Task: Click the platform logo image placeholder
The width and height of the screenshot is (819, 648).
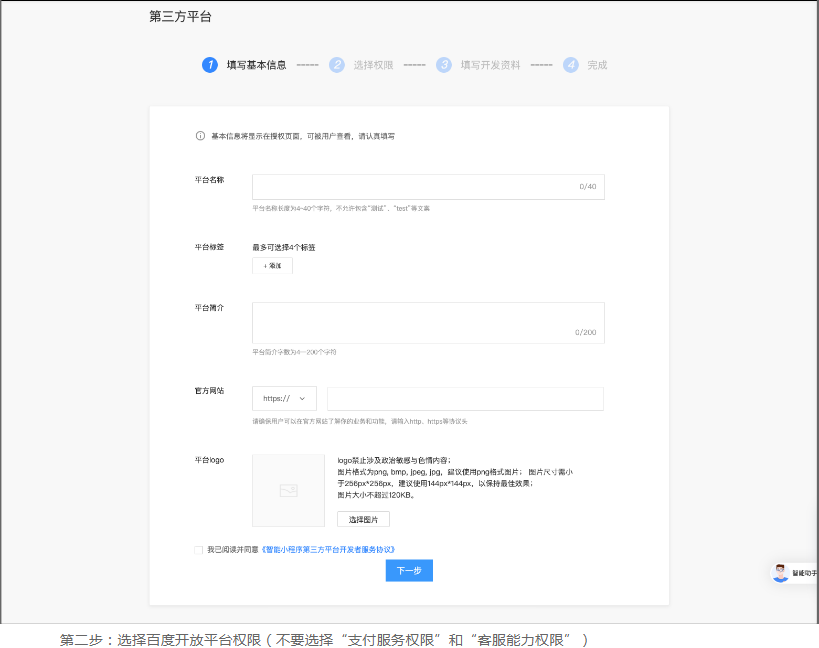Action: [288, 490]
